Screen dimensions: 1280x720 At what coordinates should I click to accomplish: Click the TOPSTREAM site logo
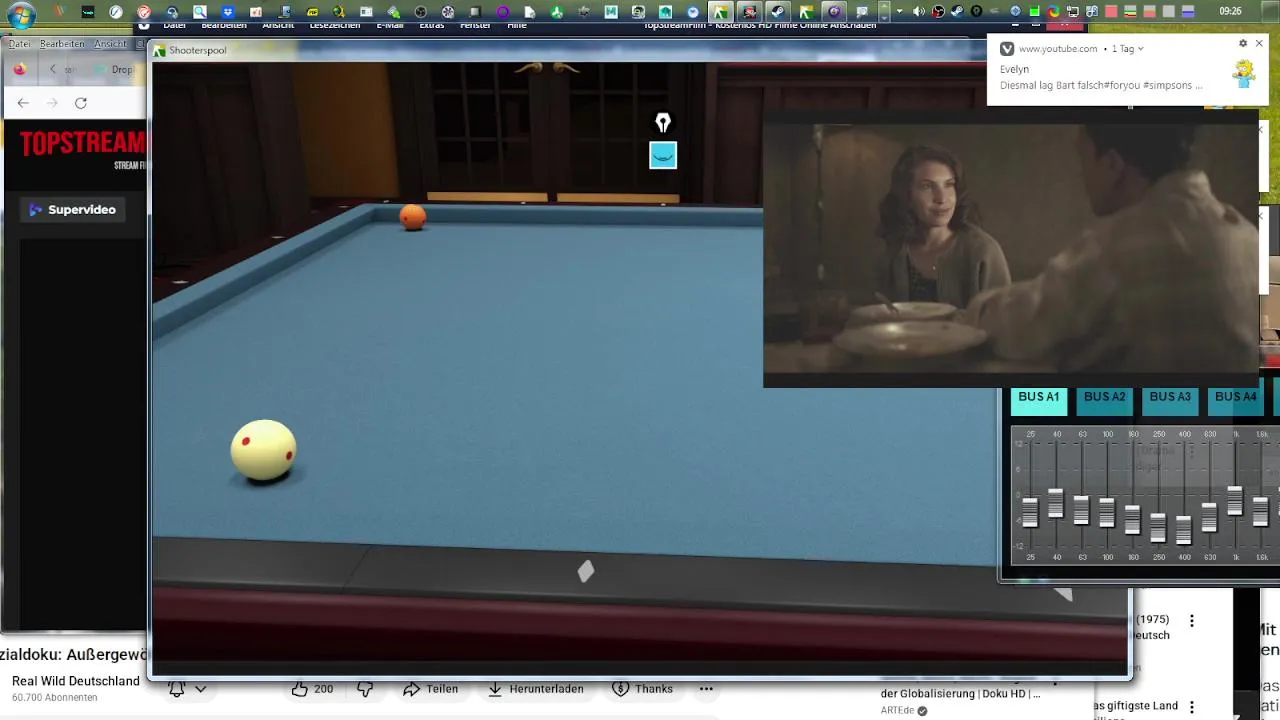(x=83, y=143)
